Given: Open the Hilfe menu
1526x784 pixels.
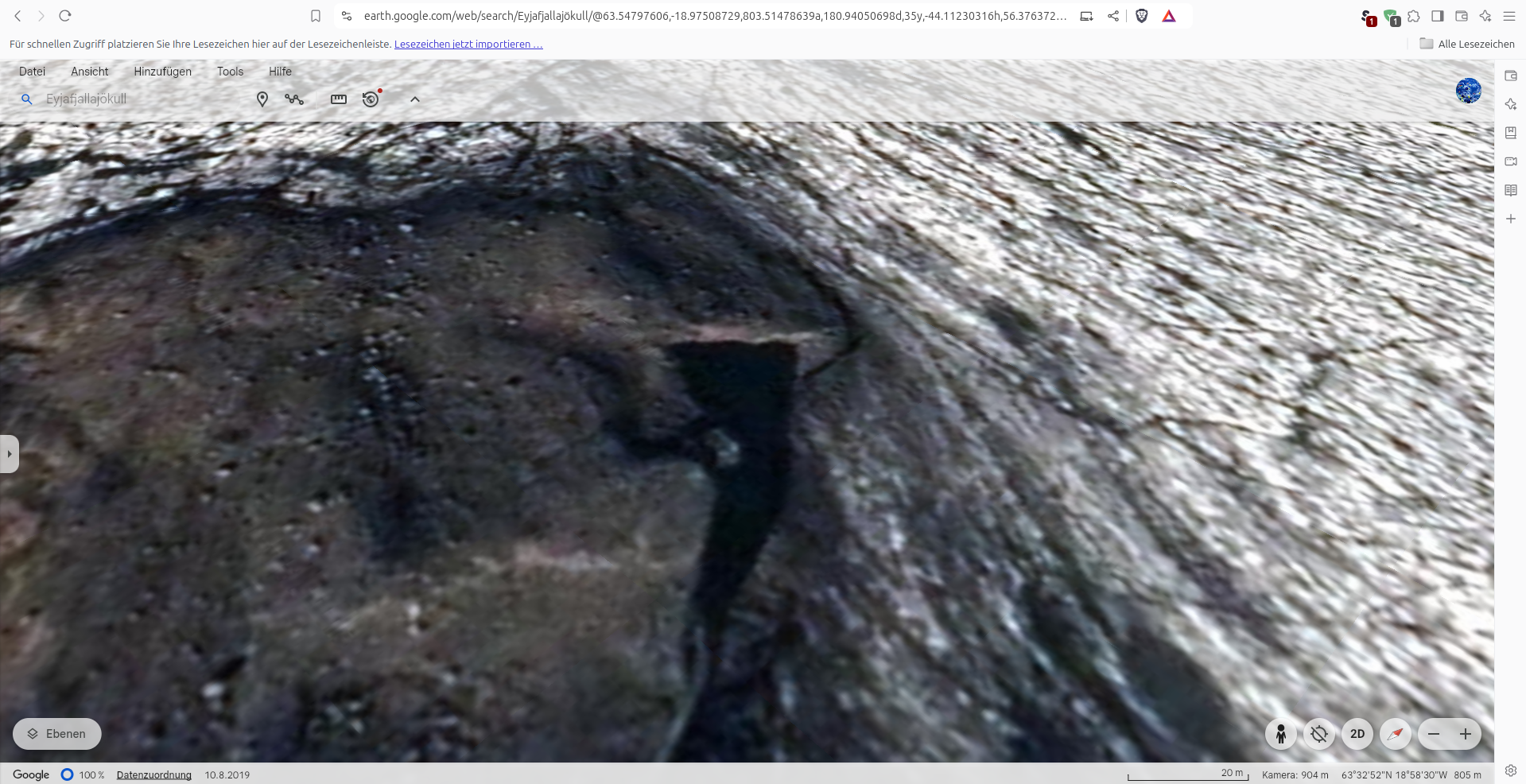Looking at the screenshot, I should (280, 72).
